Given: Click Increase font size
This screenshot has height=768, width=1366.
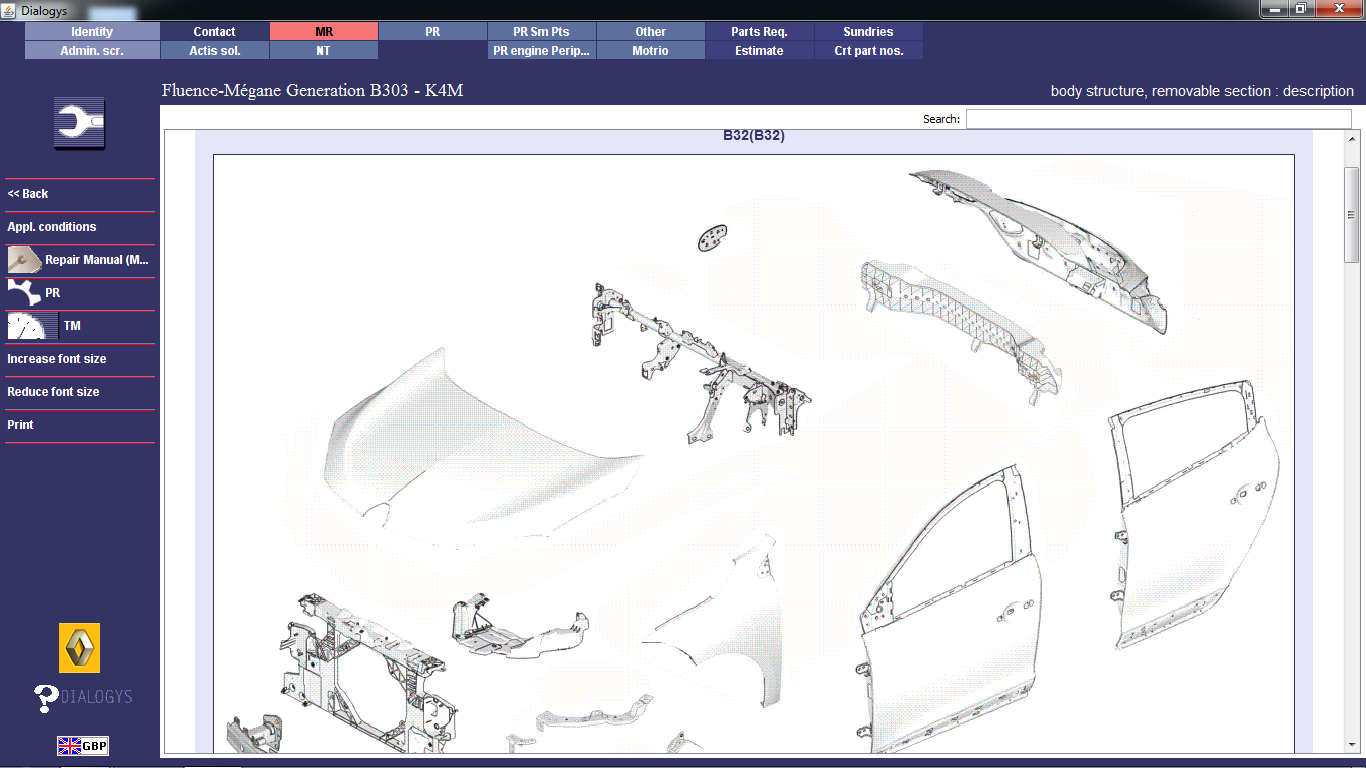Looking at the screenshot, I should click(57, 359).
